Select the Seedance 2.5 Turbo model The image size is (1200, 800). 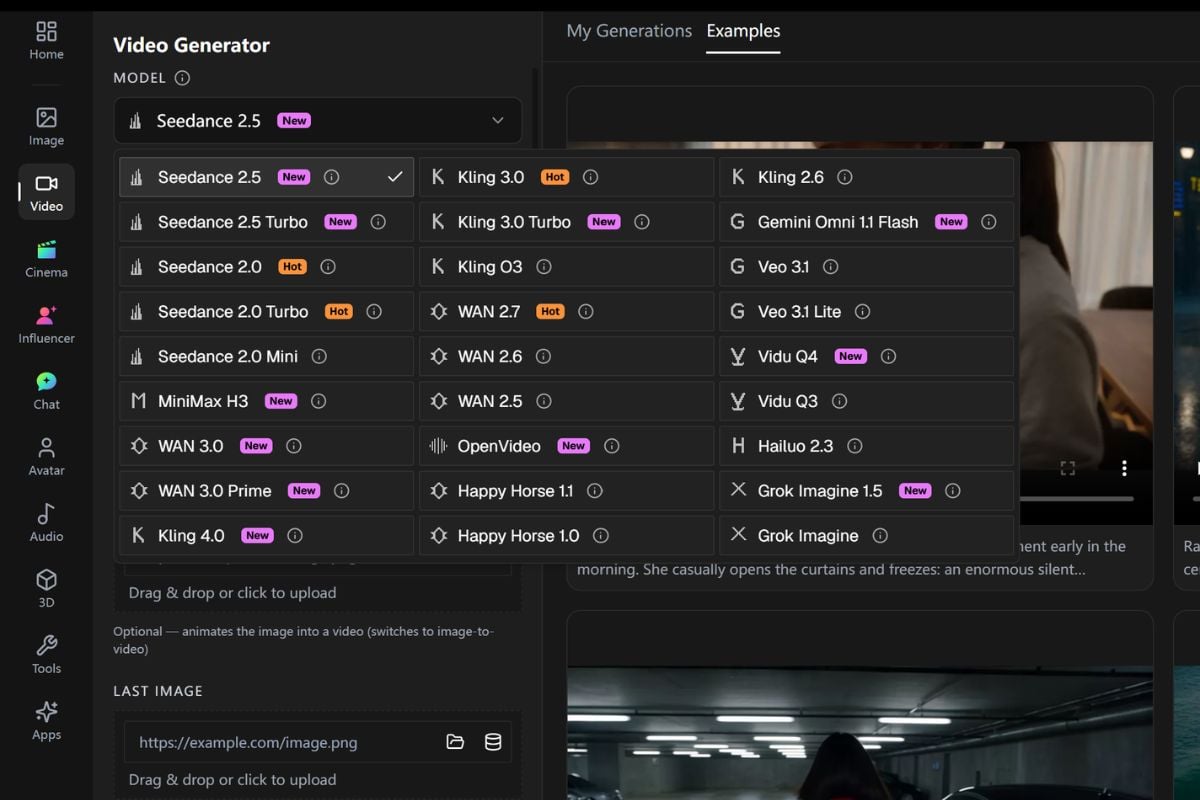266,222
